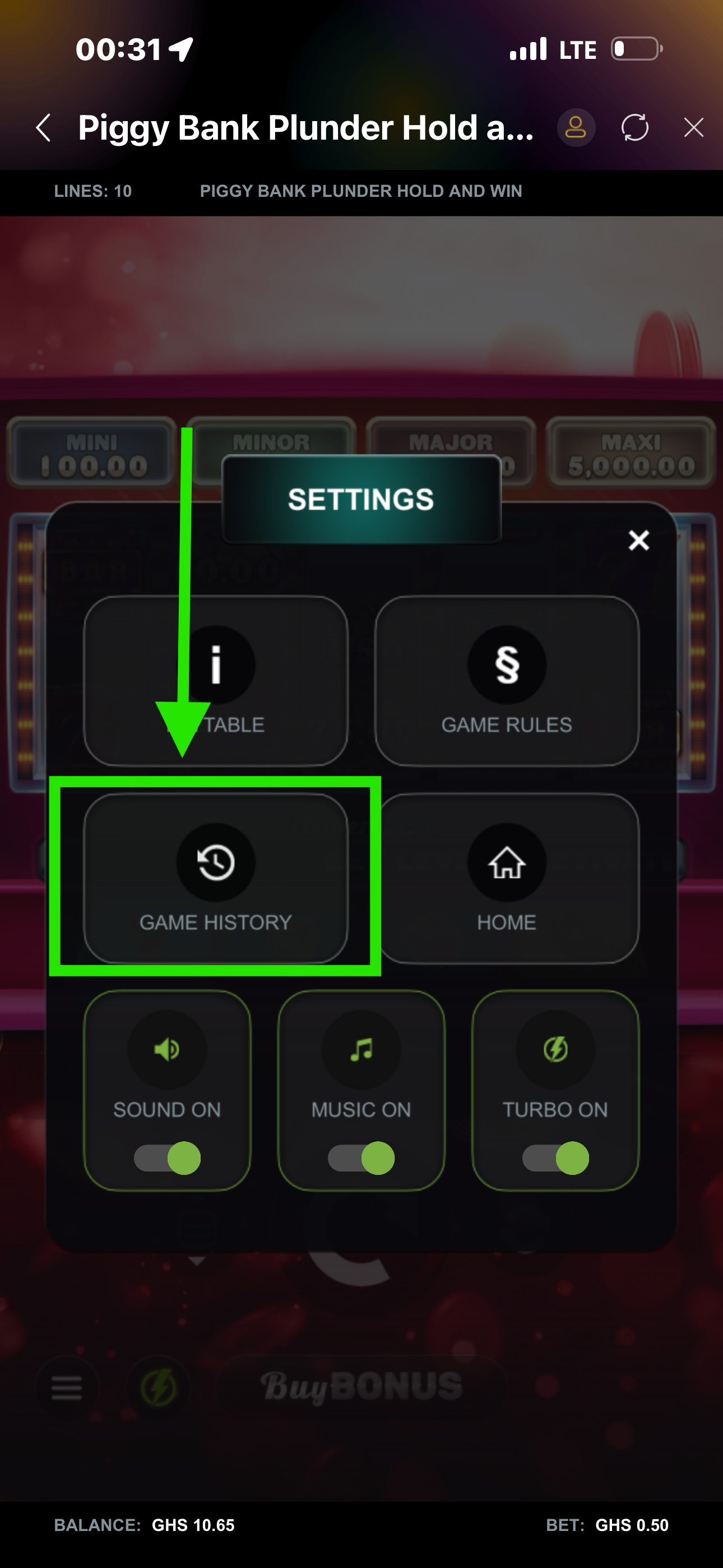Disable the Music On switch
The width and height of the screenshot is (723, 1568).
361,1157
